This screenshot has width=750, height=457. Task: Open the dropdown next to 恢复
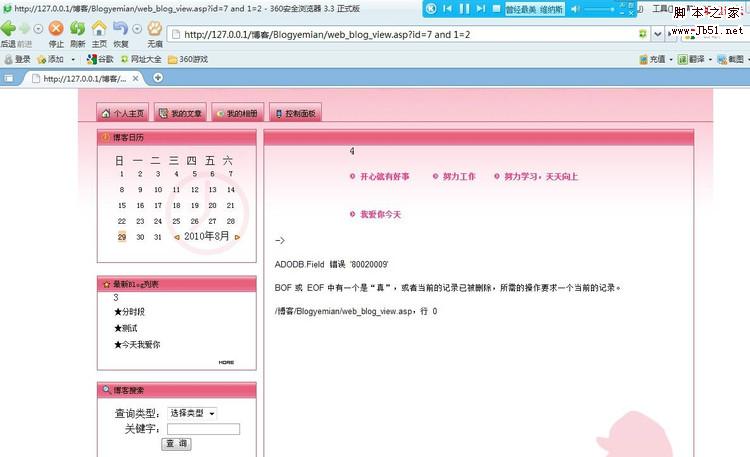pyautogui.click(x=137, y=29)
